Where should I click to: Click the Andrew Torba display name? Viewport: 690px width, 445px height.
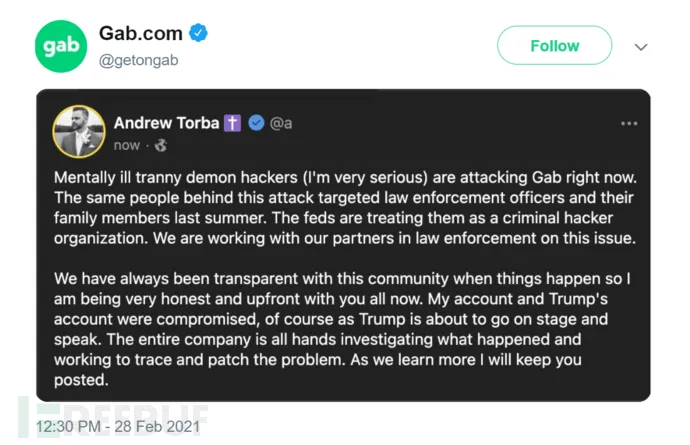[x=167, y=123]
